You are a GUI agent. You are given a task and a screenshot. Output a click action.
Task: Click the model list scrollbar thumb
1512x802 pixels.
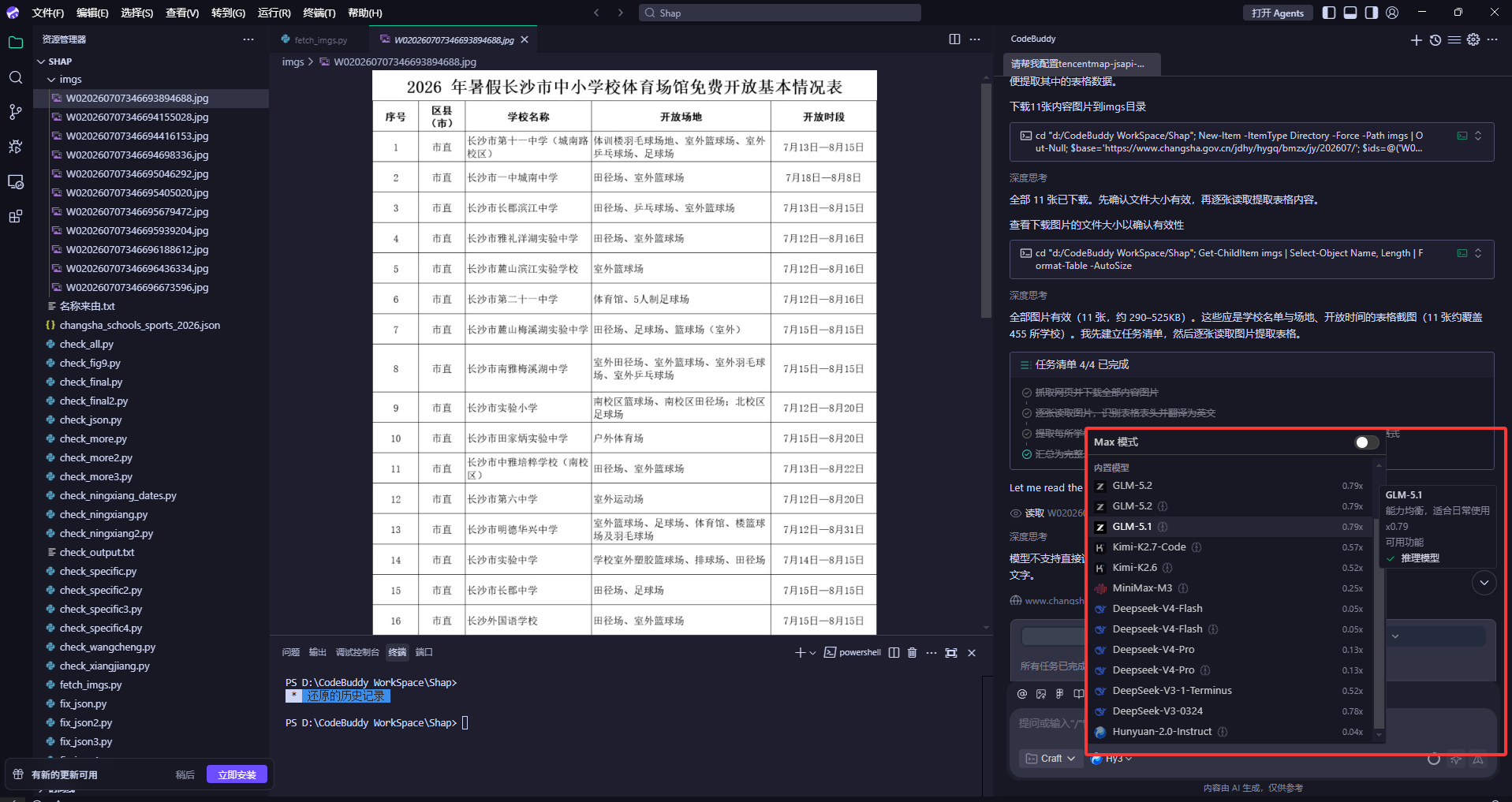[1379, 625]
